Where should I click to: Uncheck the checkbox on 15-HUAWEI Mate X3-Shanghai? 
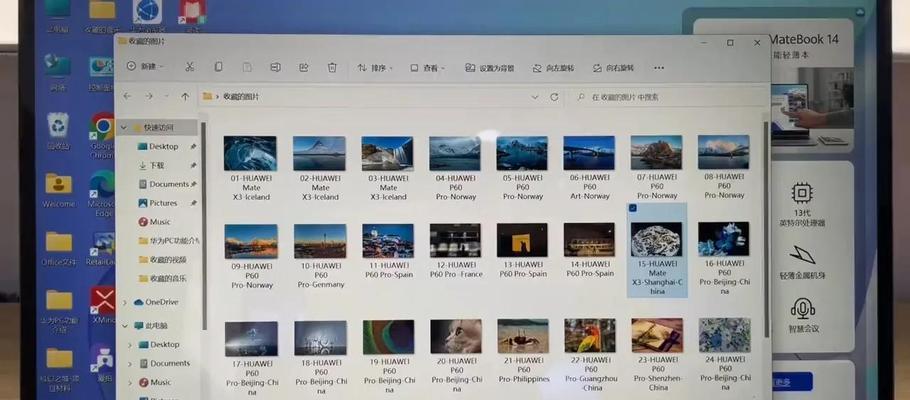[633, 208]
